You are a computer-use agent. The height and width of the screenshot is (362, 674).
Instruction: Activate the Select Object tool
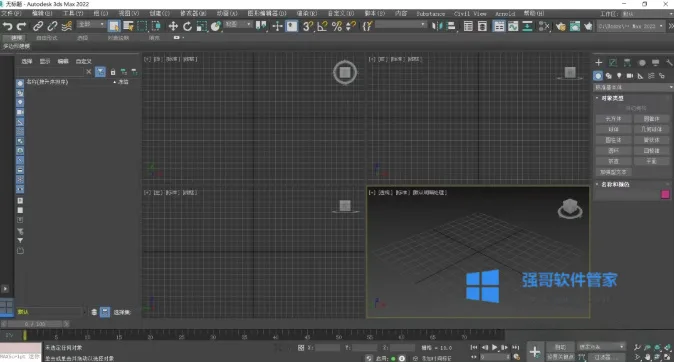pos(114,26)
